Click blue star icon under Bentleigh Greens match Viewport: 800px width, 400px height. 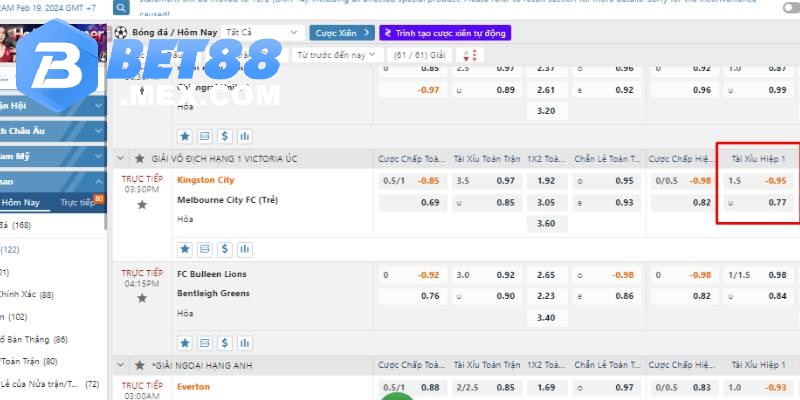pos(184,343)
